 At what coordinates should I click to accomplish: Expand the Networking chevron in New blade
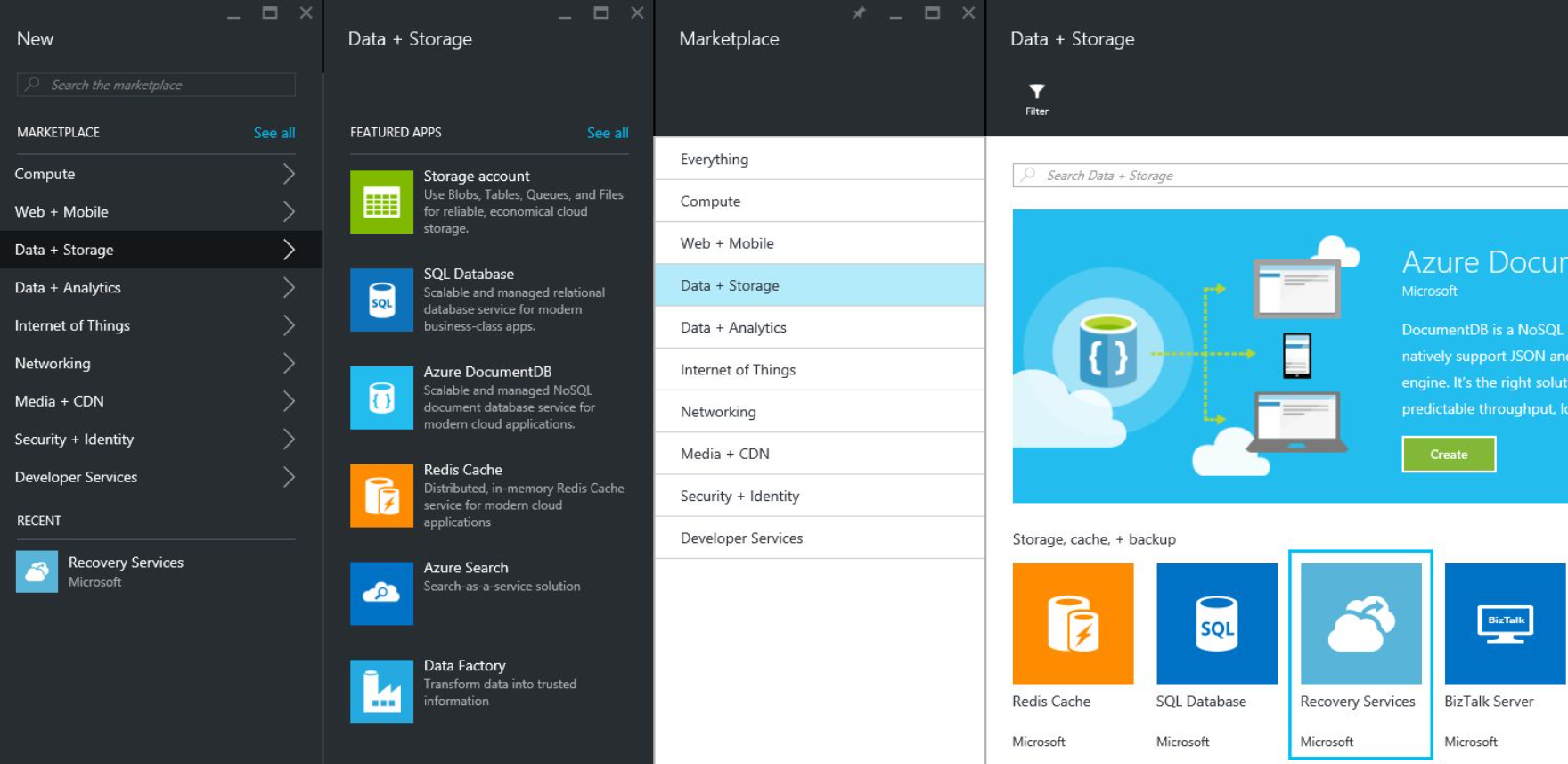point(289,363)
